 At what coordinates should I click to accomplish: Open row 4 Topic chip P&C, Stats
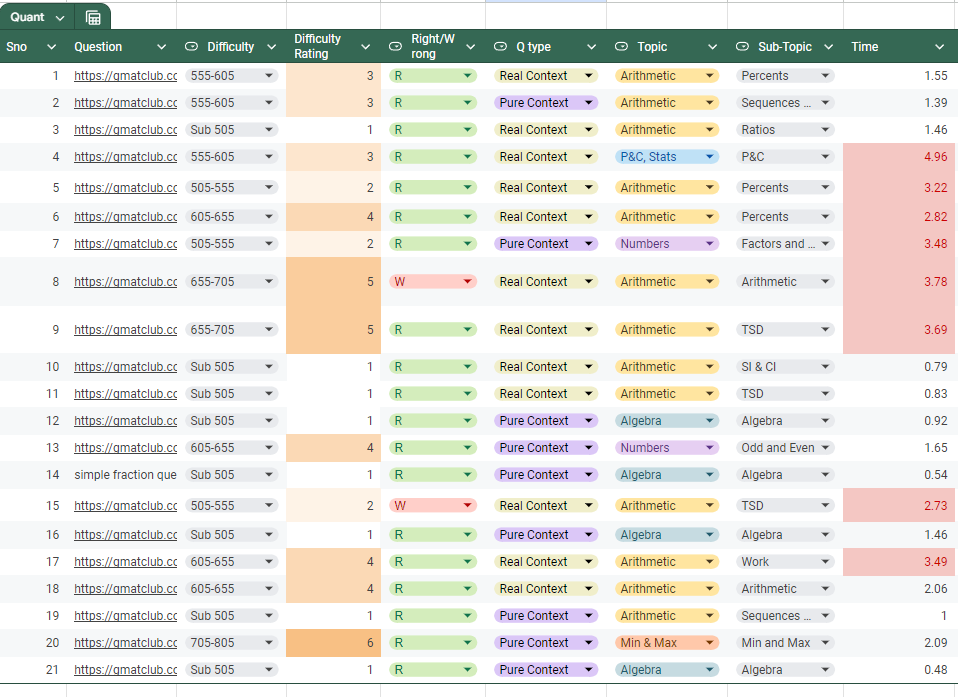point(667,157)
